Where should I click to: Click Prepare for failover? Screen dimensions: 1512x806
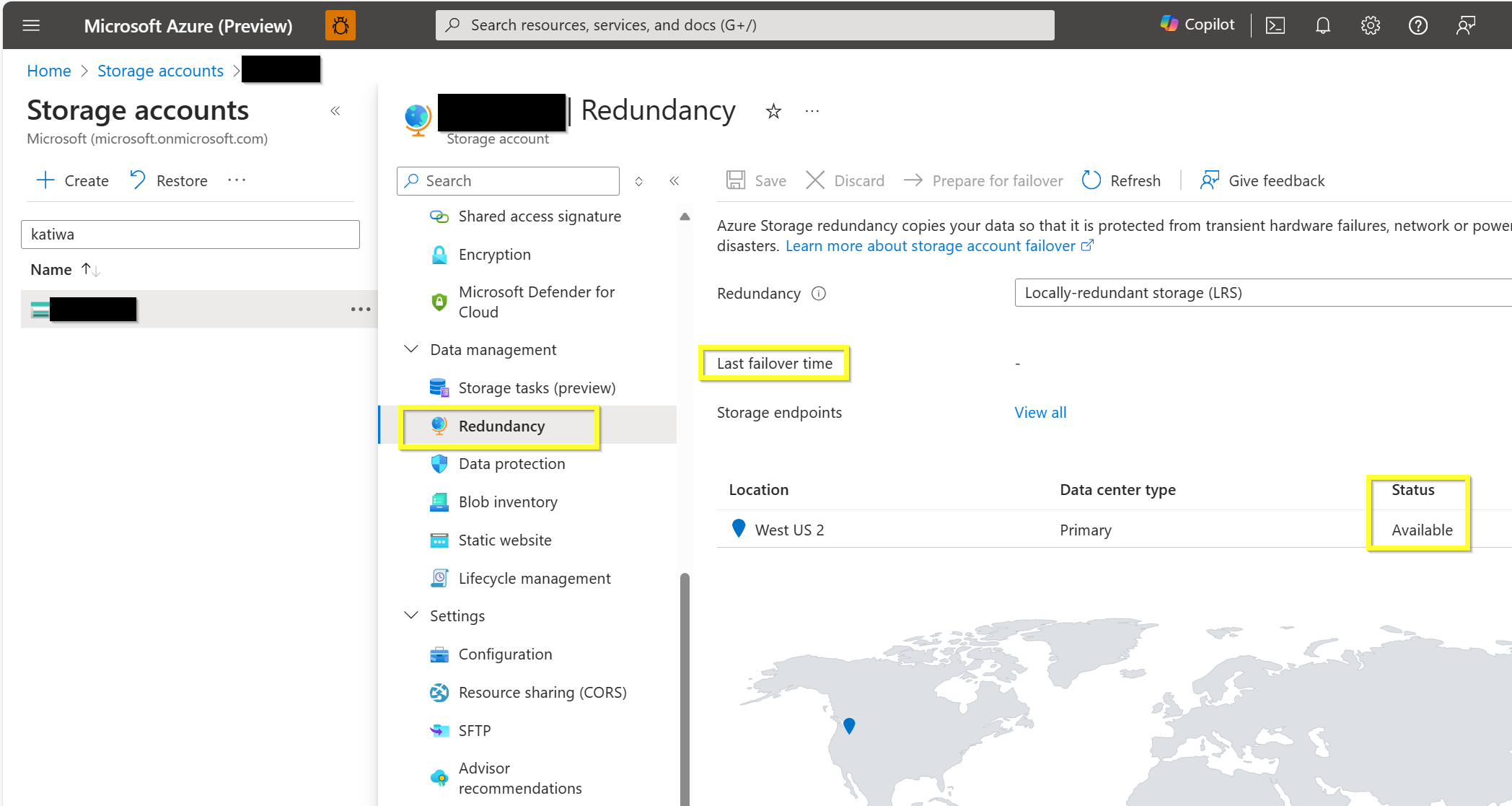pos(983,180)
